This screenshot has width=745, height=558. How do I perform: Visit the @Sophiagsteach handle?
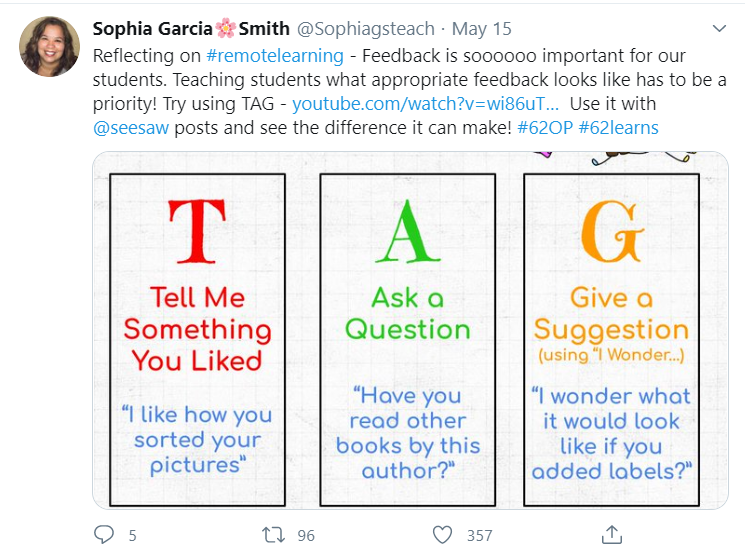click(365, 29)
